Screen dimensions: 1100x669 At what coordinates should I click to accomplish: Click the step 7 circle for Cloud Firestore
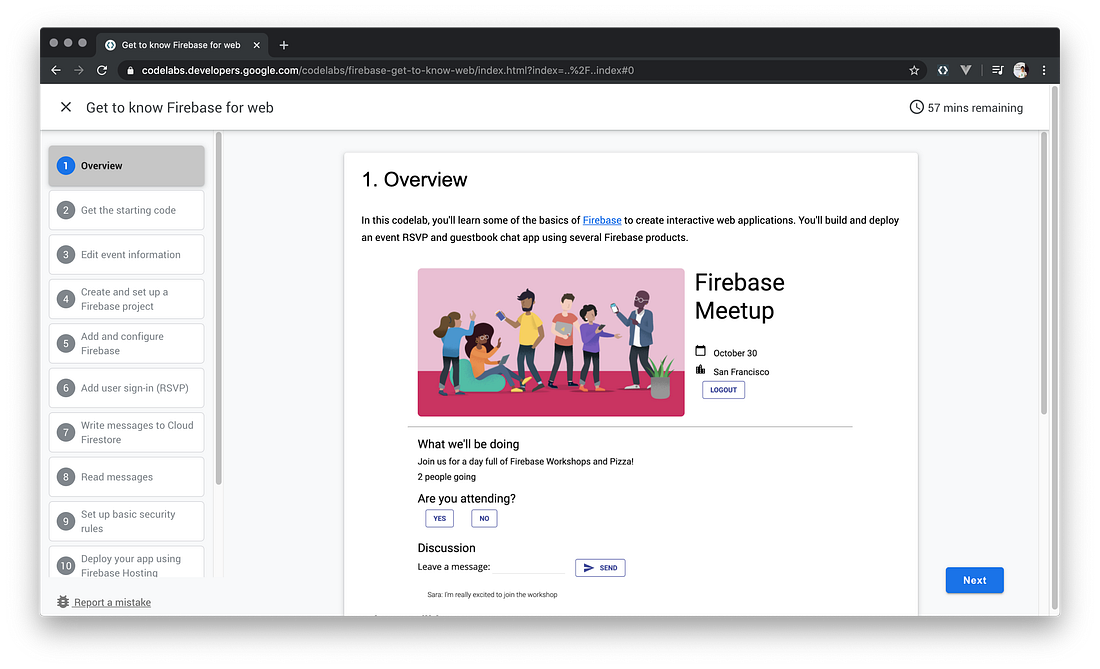click(x=65, y=432)
